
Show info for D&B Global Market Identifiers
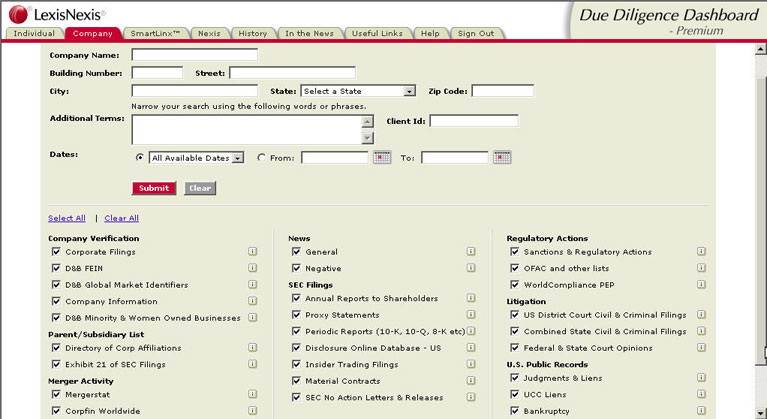252,285
